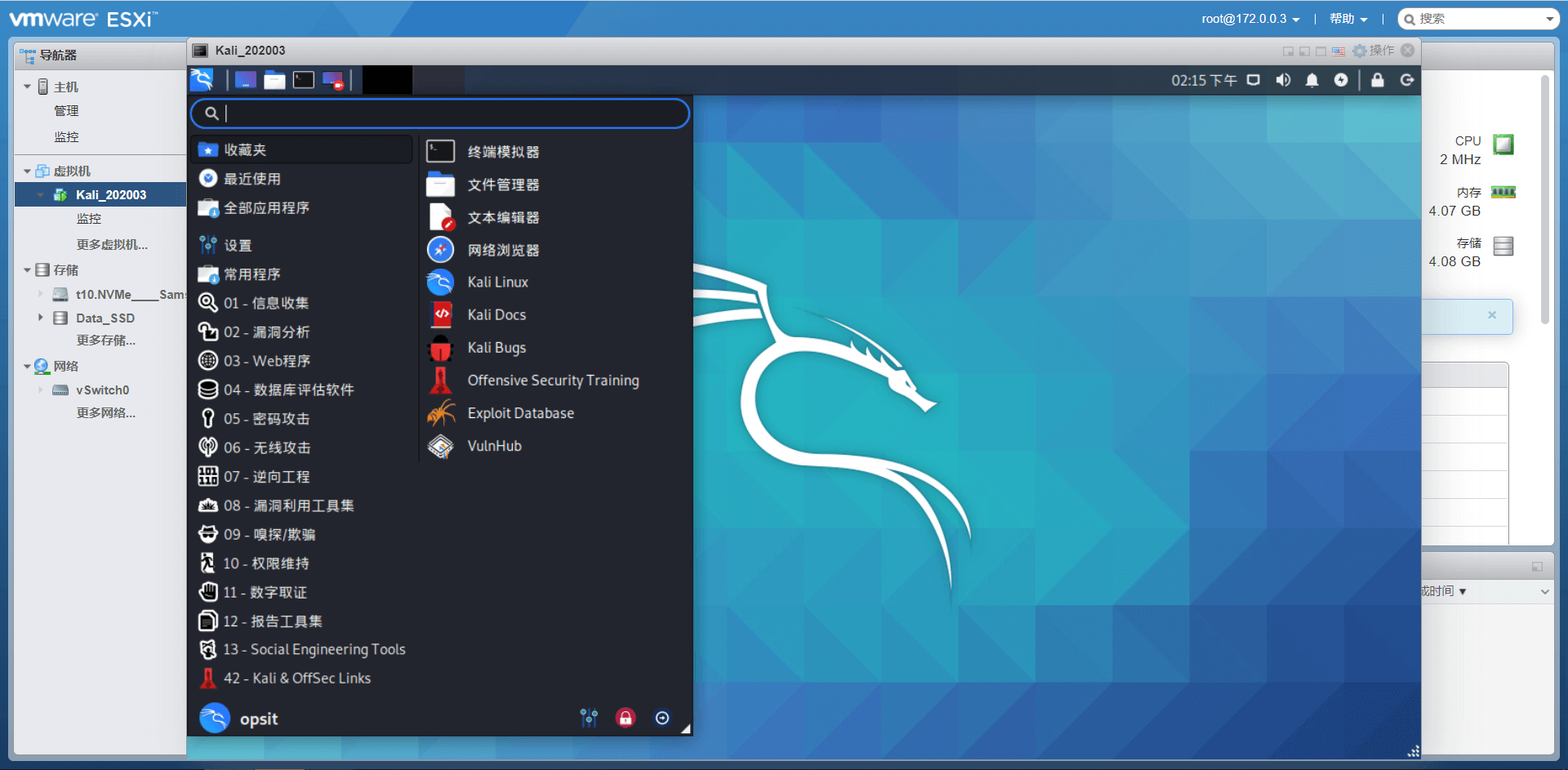Click the red lock icon at menu bottom
Screen dimensions: 1568x770
(626, 718)
